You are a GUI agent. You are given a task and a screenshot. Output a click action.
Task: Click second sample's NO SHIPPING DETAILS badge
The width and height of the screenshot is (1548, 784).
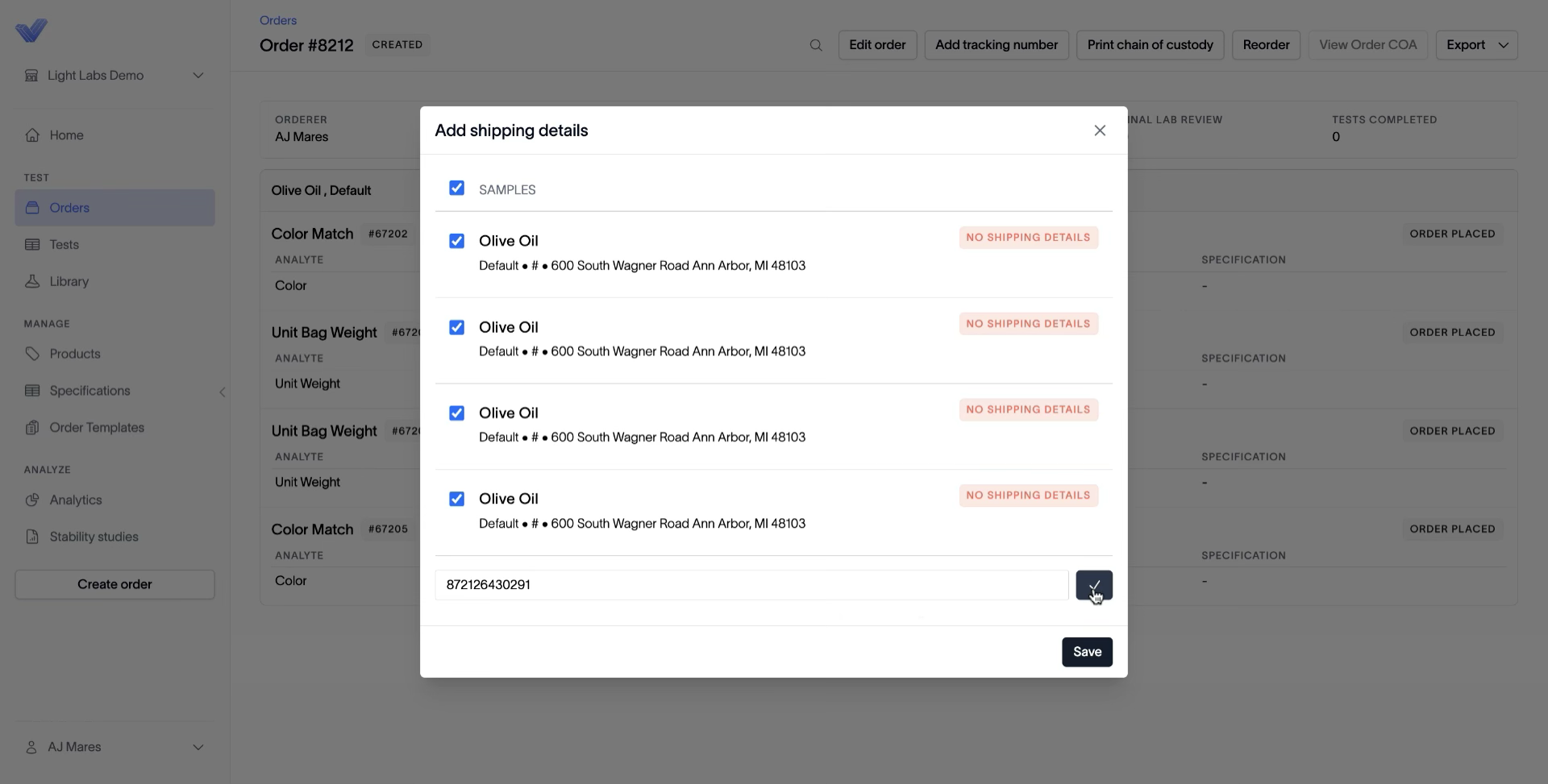[x=1028, y=324]
